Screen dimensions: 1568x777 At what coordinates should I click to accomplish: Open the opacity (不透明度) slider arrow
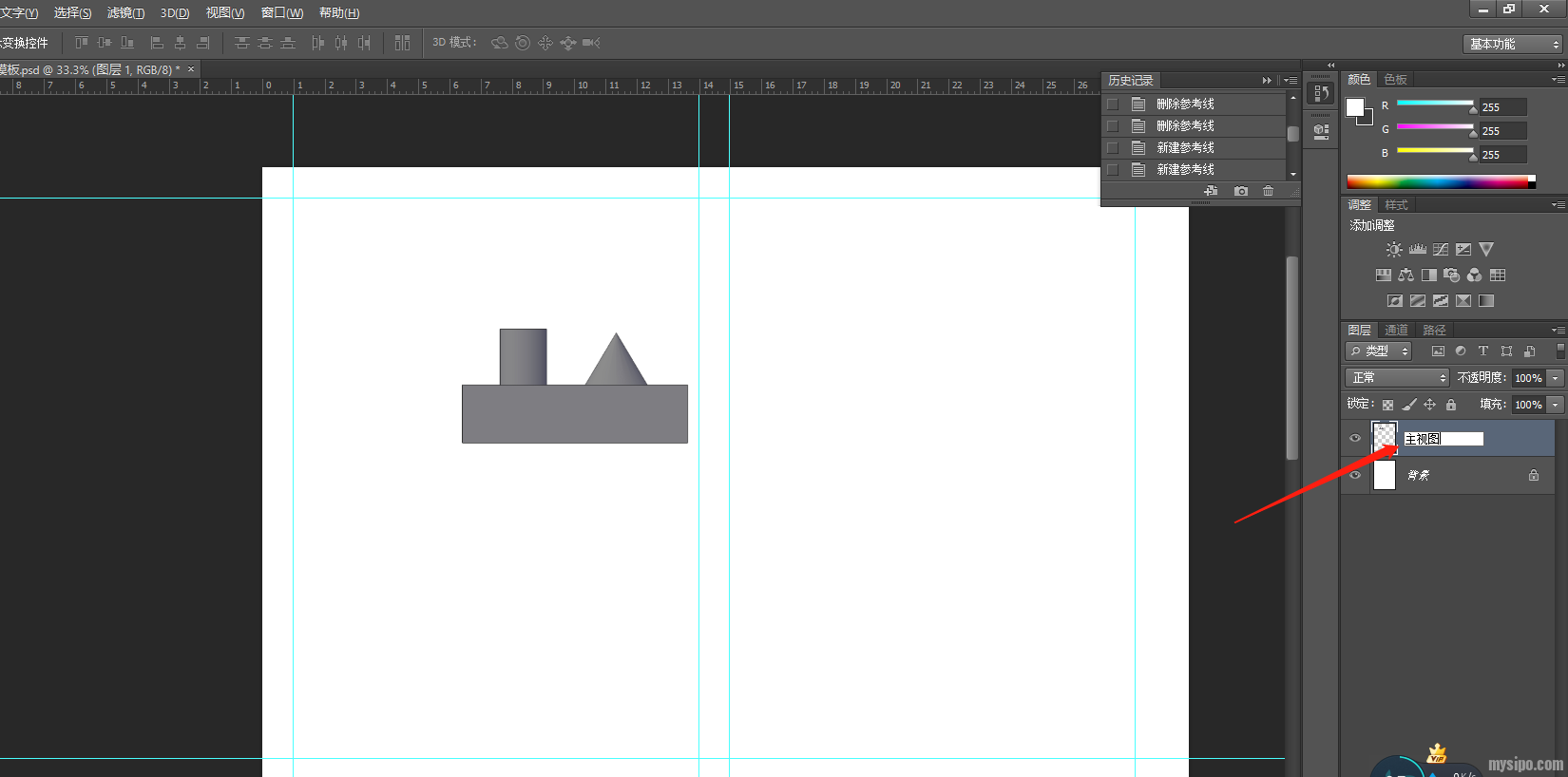coord(1556,378)
